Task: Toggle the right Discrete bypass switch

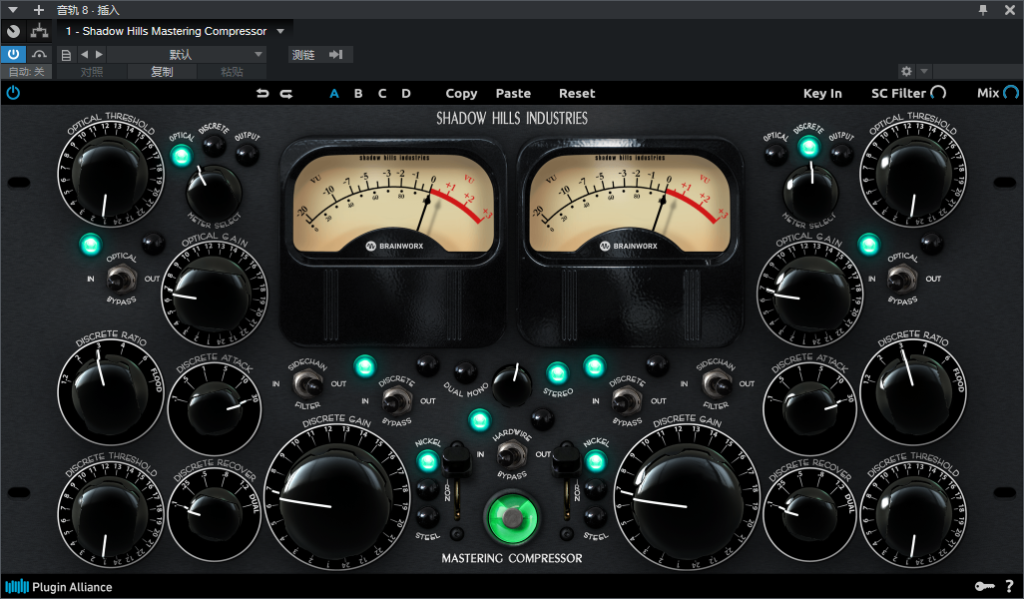Action: coord(626,400)
